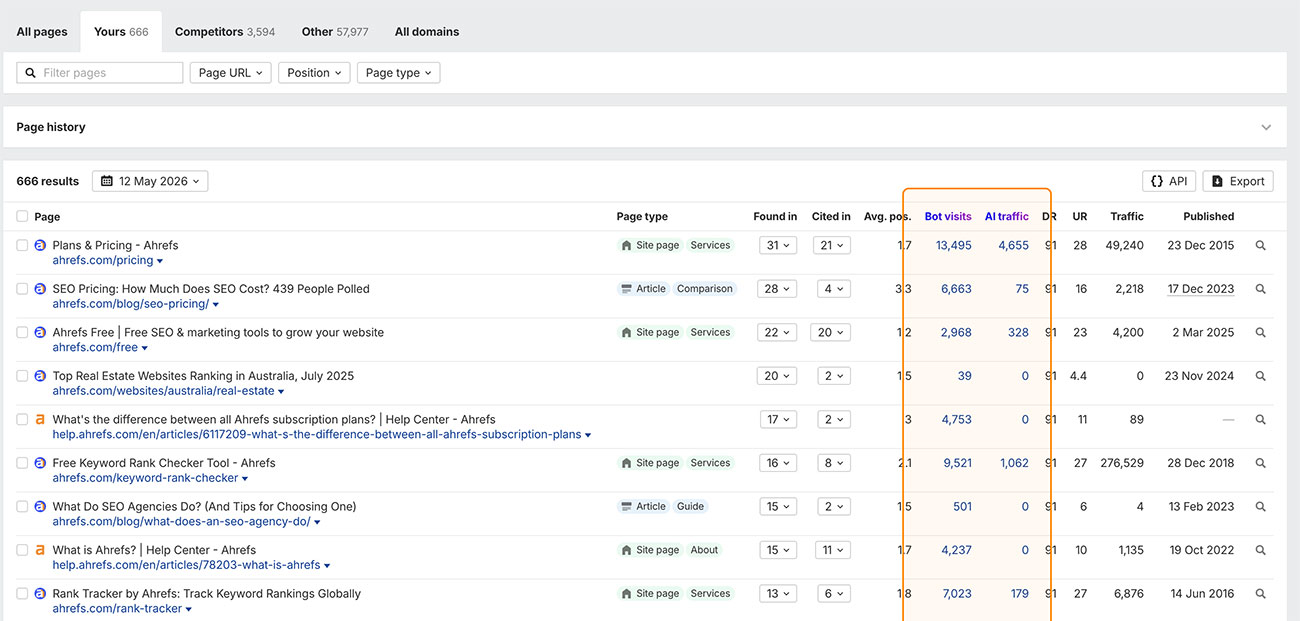This screenshot has width=1300, height=621.
Task: Select the Yours 666 tab
Action: pyautogui.click(x=121, y=32)
